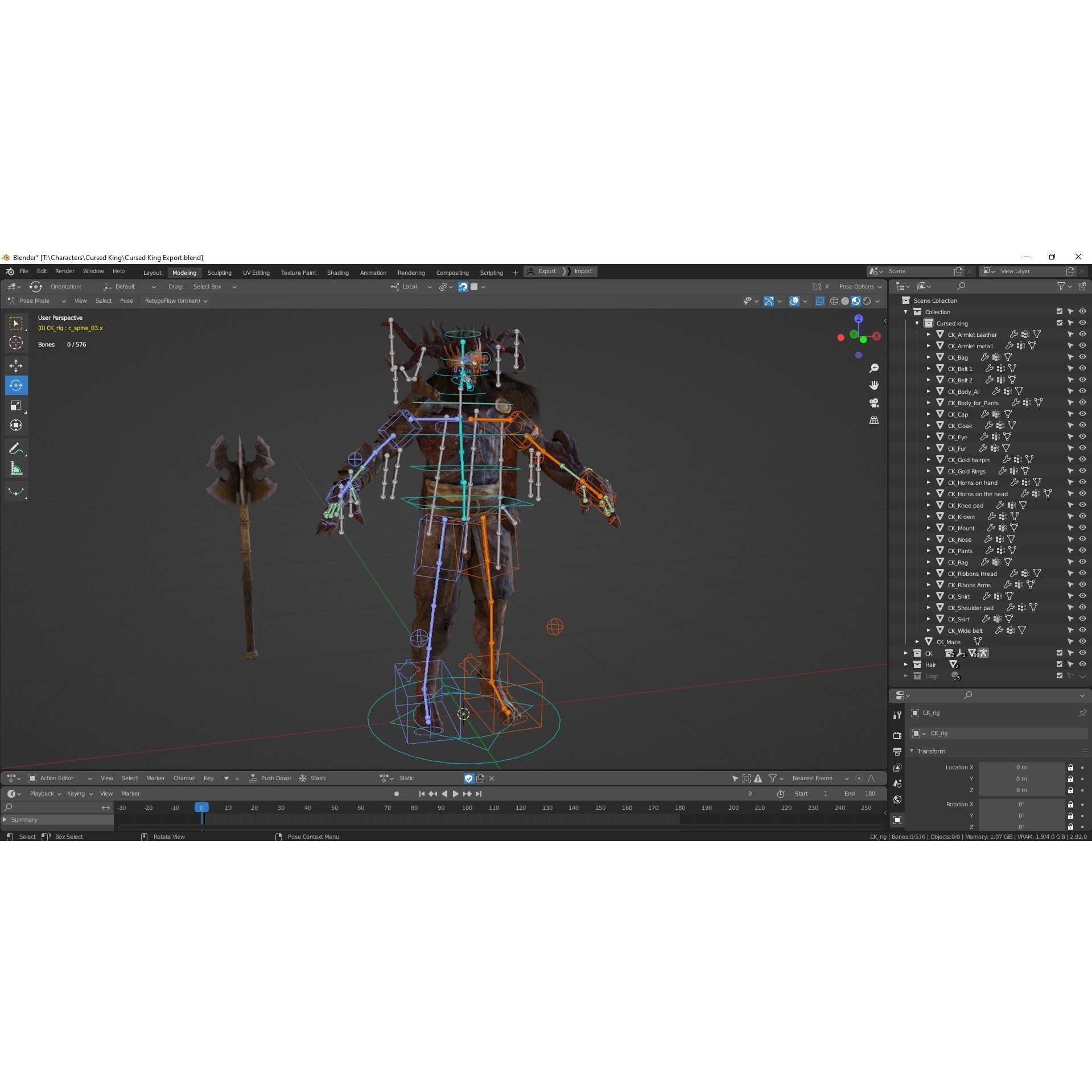Hide the CK_Cloak object in outliner
Screen dimensions: 1092x1092
point(1082,426)
